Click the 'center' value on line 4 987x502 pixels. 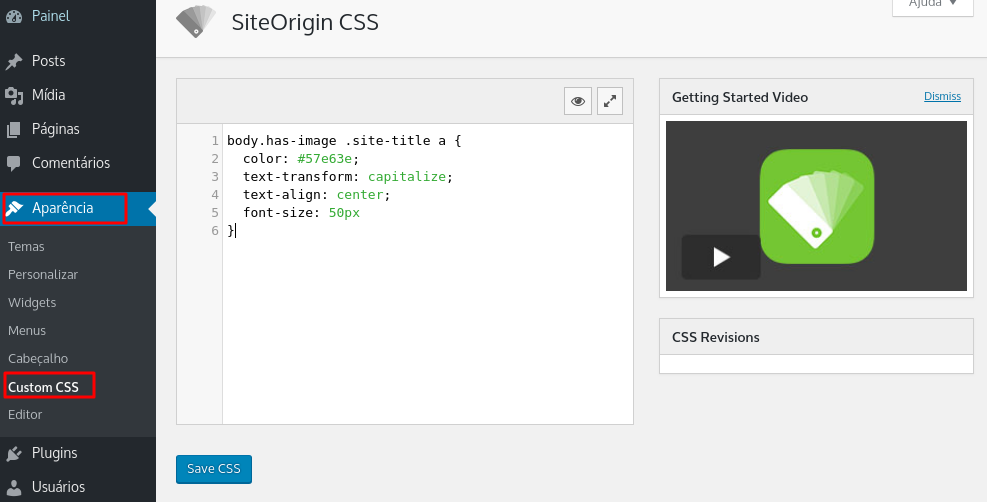(x=360, y=195)
